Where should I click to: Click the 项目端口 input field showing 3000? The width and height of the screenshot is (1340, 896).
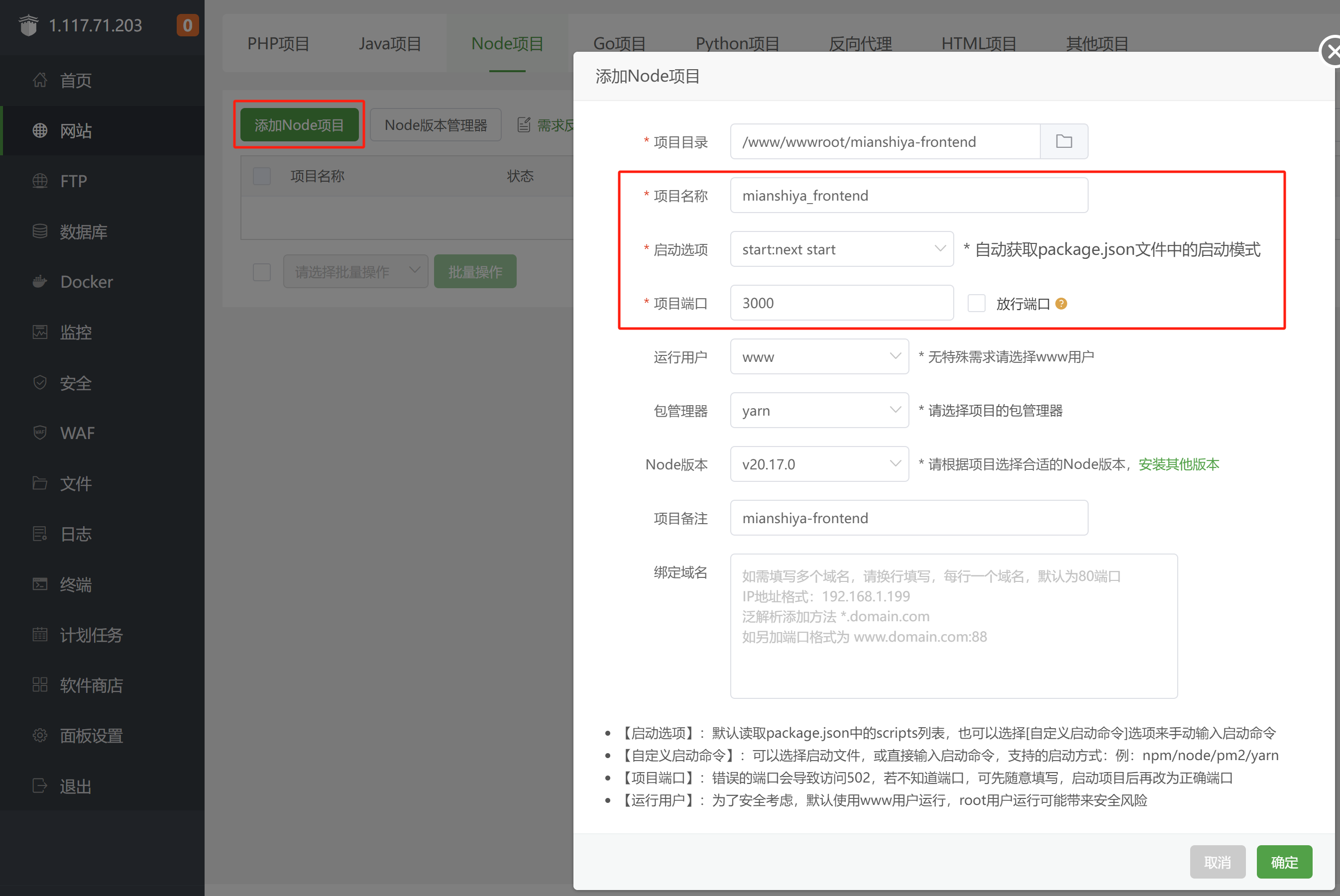pos(841,303)
